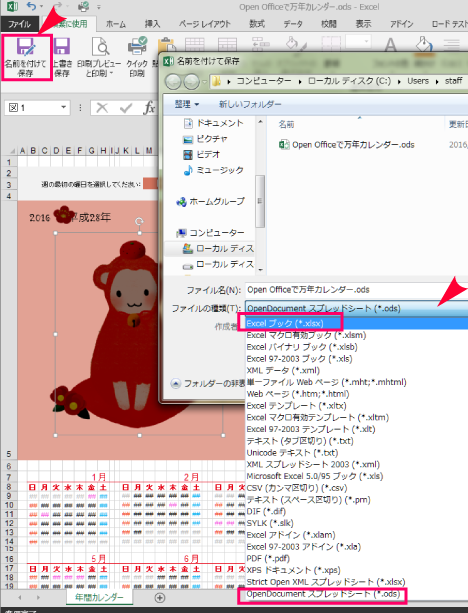Choose Excel バイナリ ブック (*.xlsb) type
Screen dimensions: 468x613
pyautogui.click(x=302, y=347)
